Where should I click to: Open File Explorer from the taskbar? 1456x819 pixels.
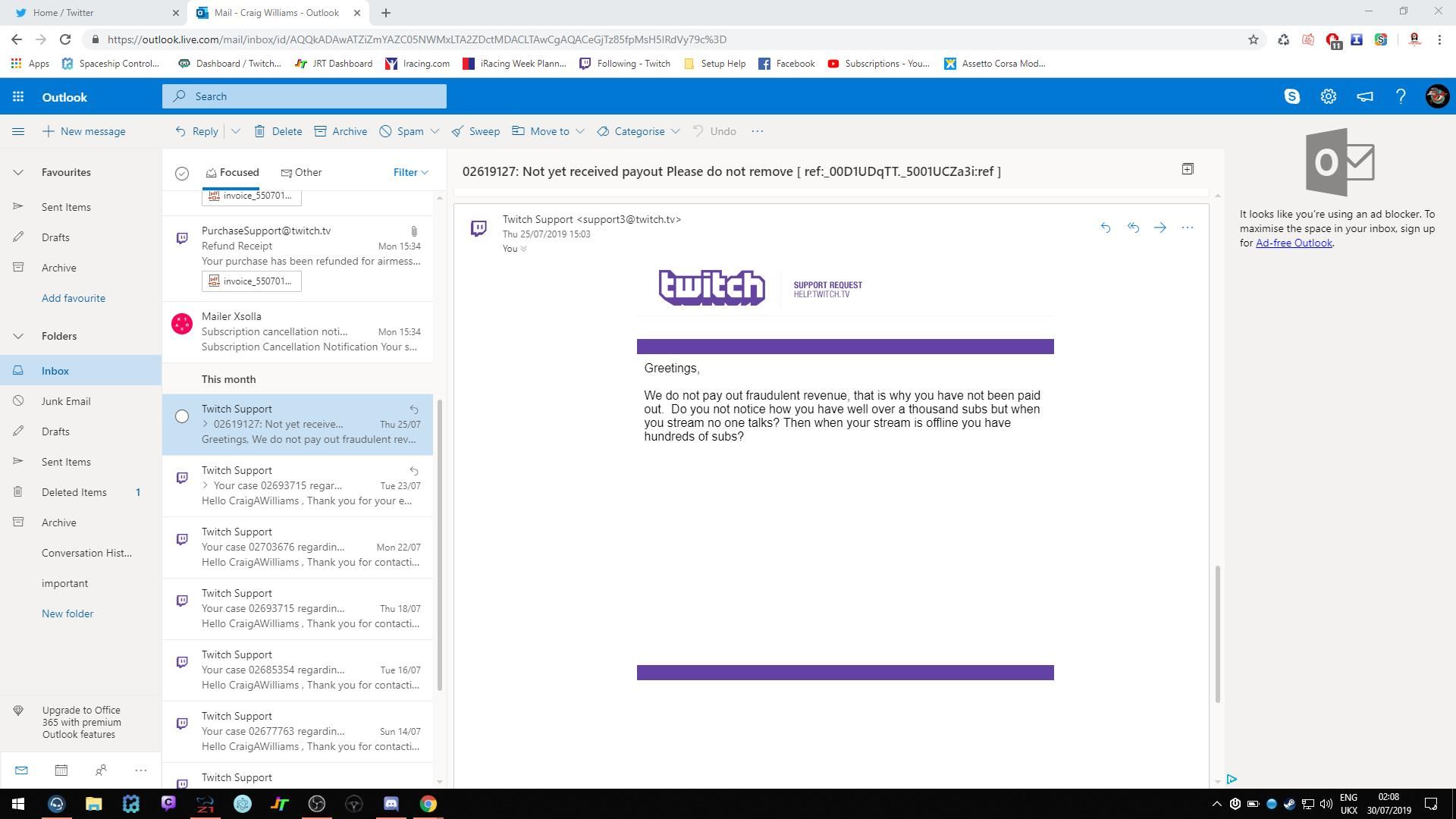[94, 804]
